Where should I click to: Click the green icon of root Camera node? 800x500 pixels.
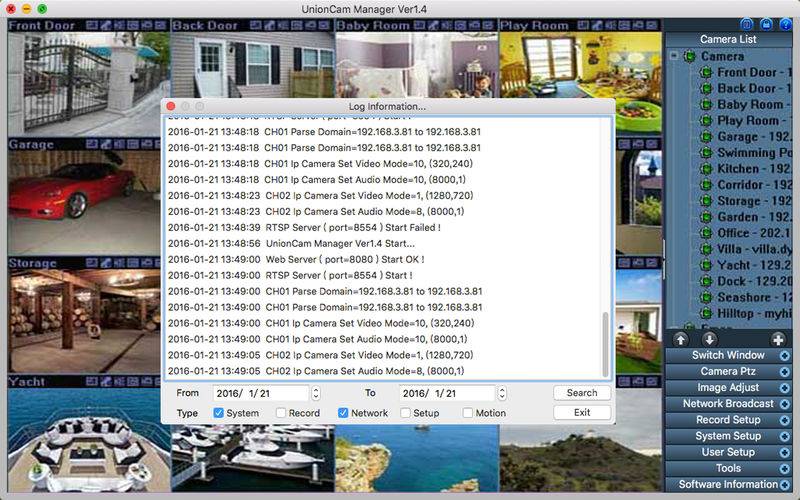(690, 56)
